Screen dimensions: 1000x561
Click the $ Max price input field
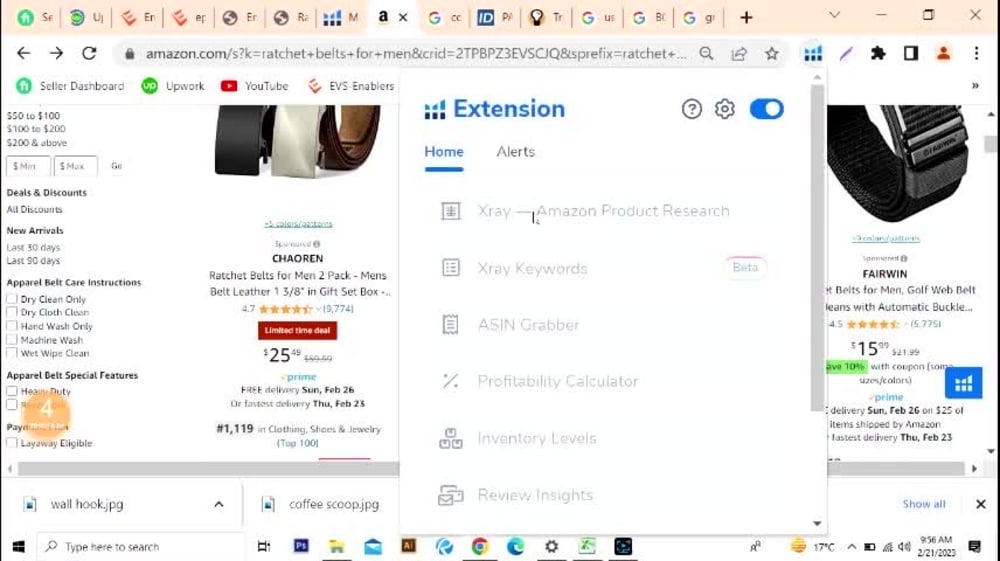75,166
